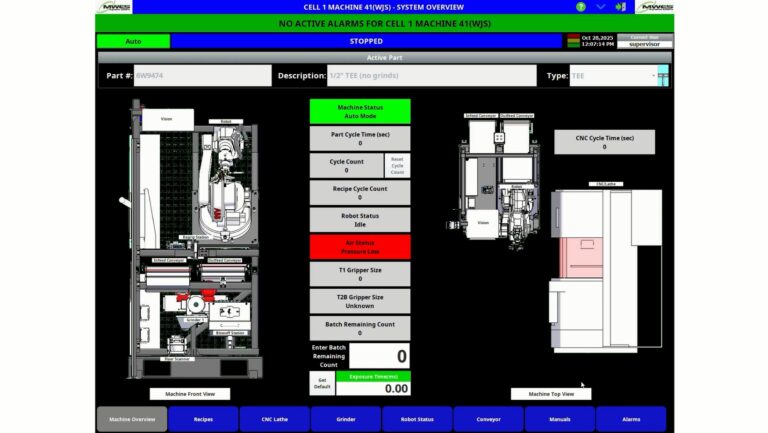Open the Alarms tab
Viewport: 768px width, 433px height.
[x=631, y=419]
